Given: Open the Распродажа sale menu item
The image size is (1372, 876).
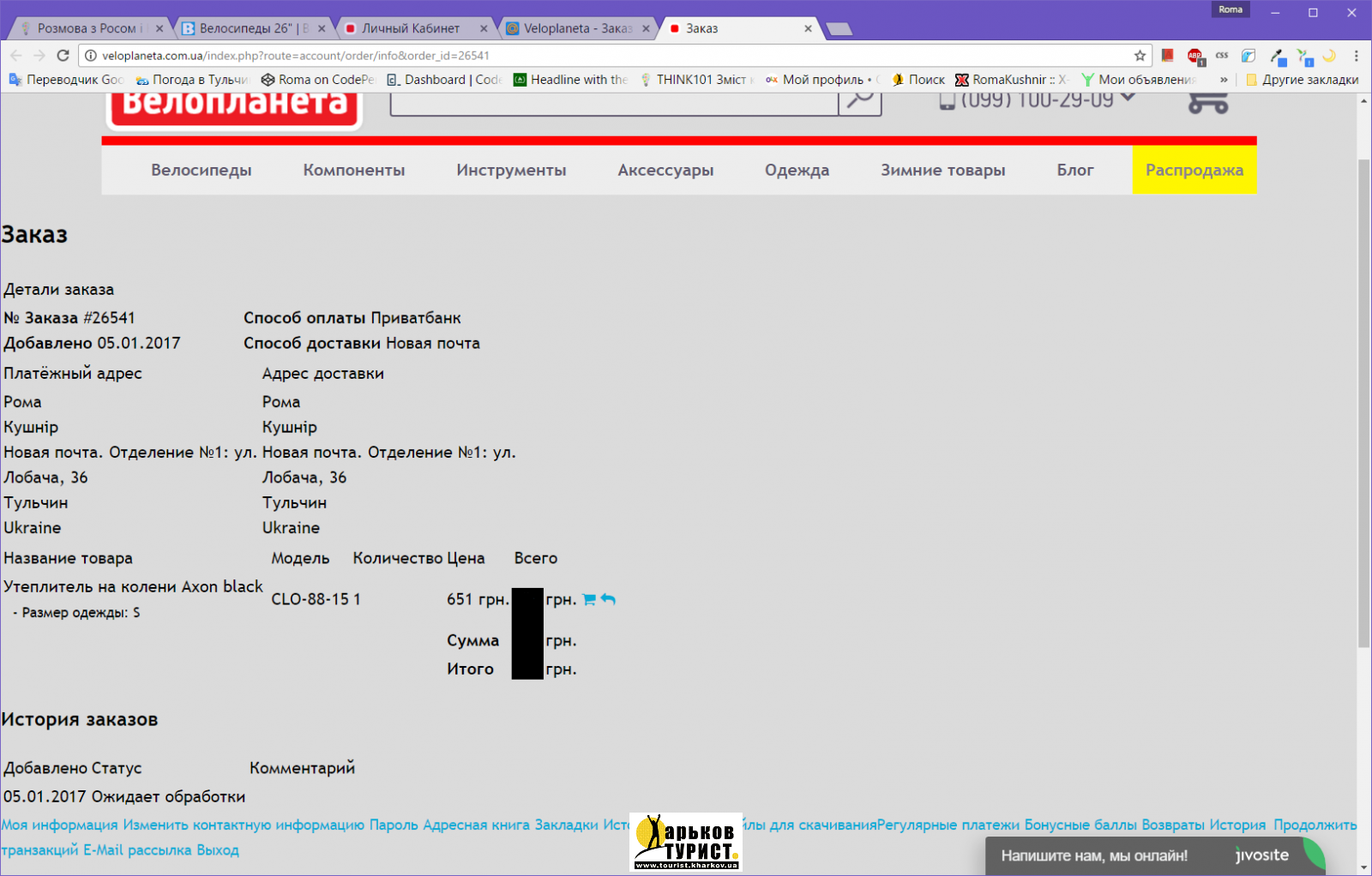Looking at the screenshot, I should (1194, 171).
